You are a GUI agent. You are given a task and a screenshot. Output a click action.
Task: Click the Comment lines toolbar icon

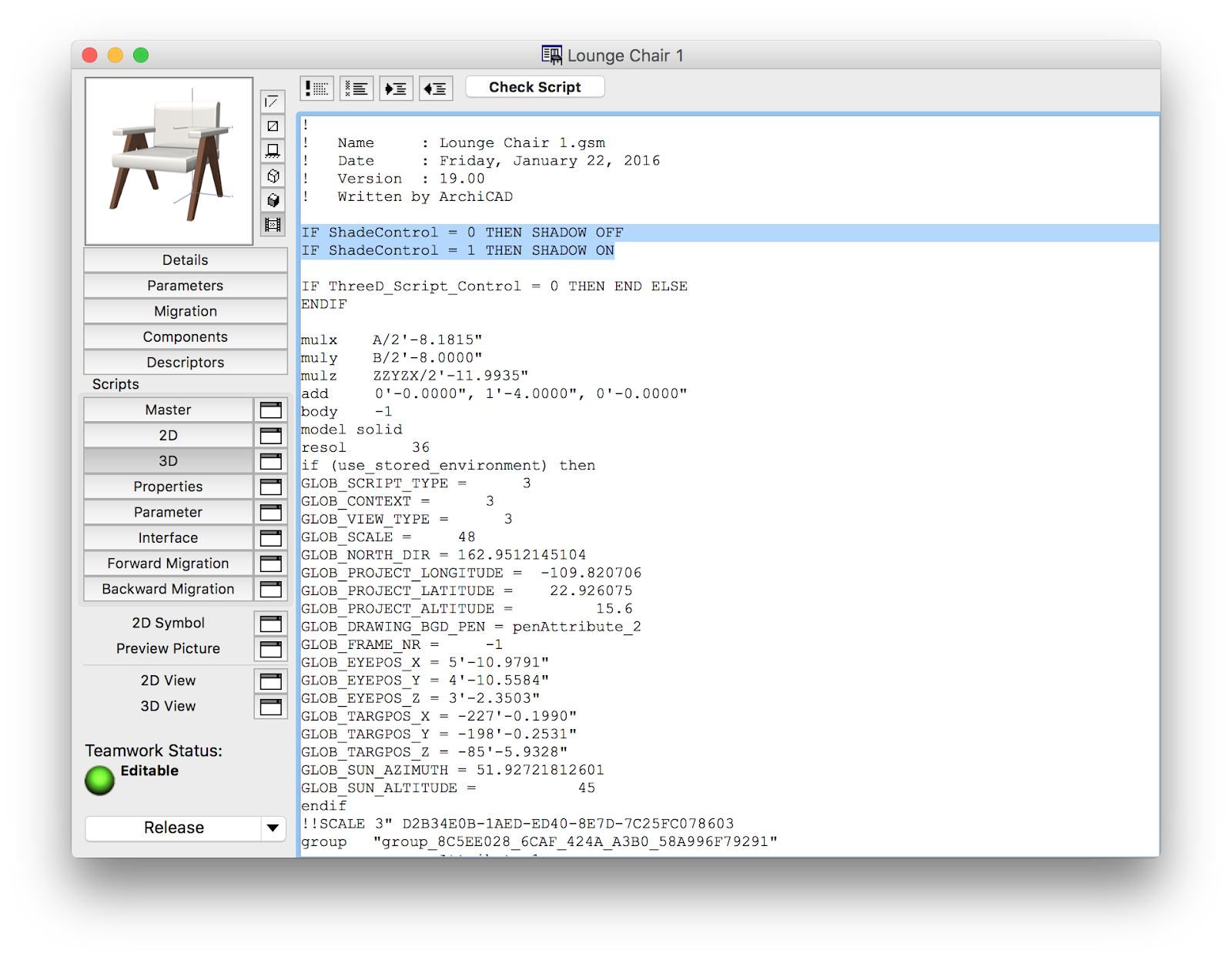(x=316, y=89)
